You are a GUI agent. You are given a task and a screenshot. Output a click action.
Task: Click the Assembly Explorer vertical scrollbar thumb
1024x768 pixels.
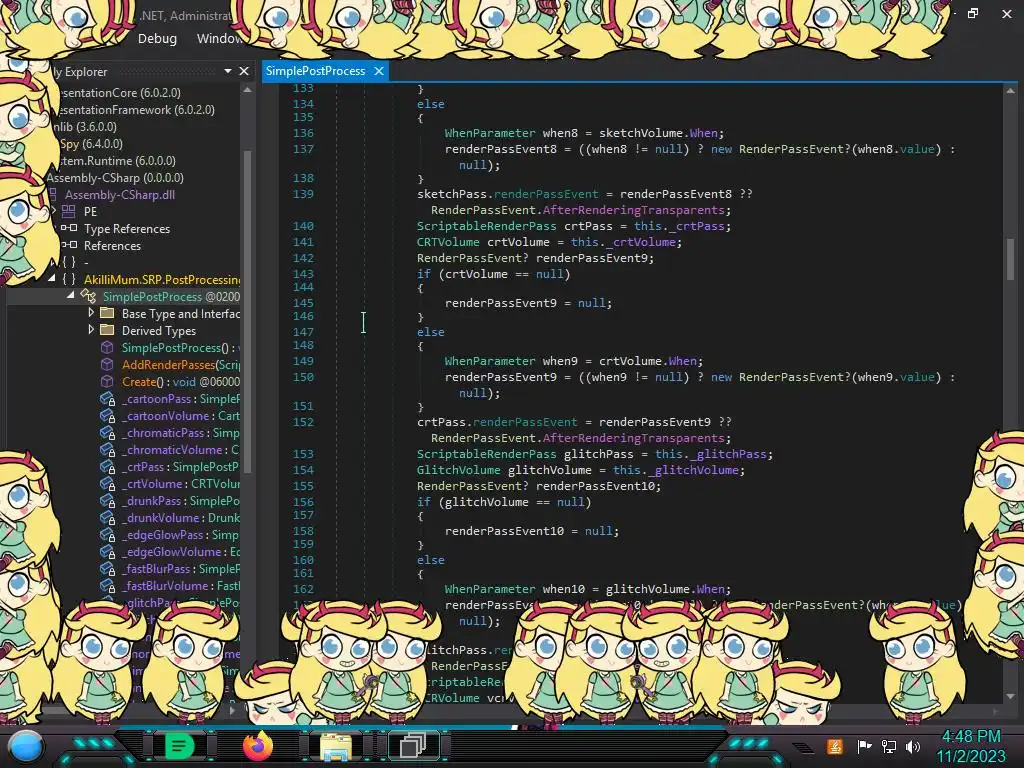(x=248, y=310)
